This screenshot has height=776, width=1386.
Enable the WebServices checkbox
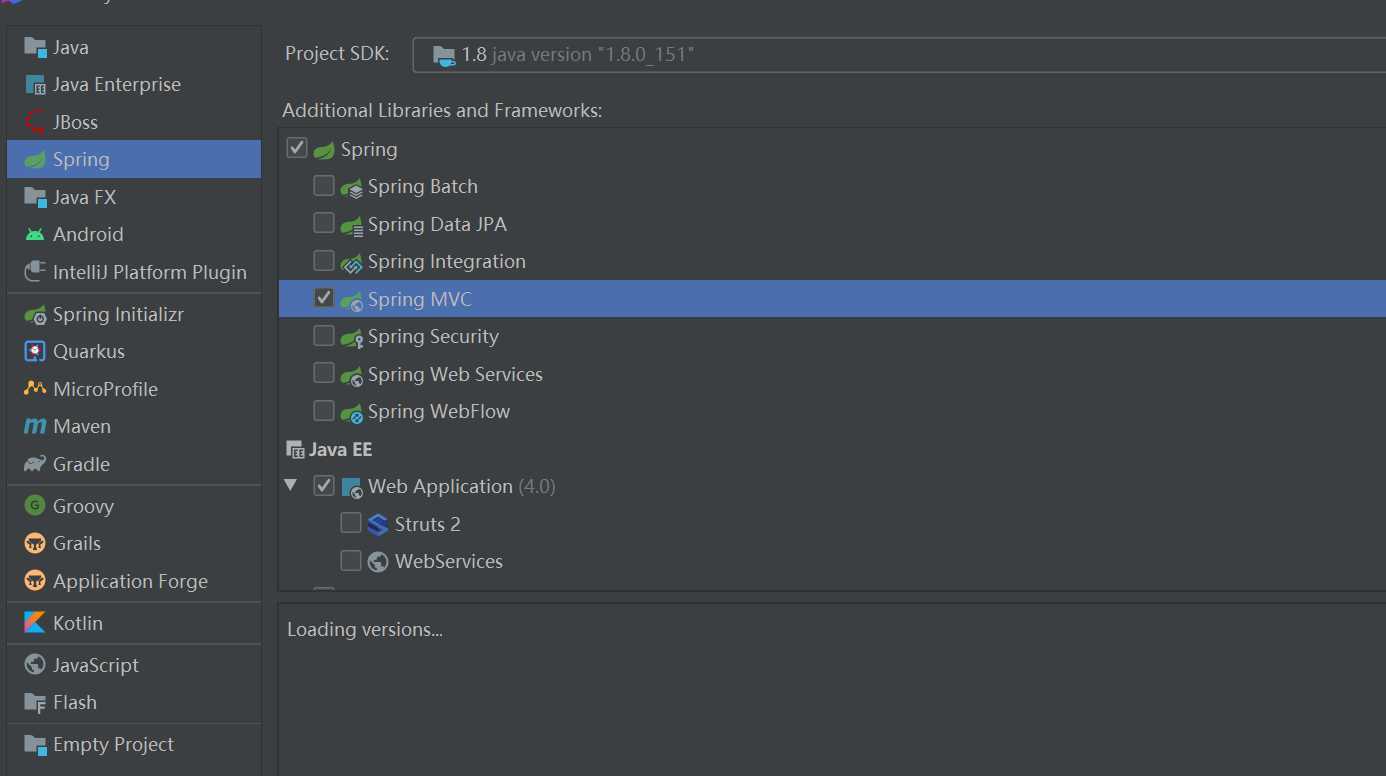pos(351,560)
